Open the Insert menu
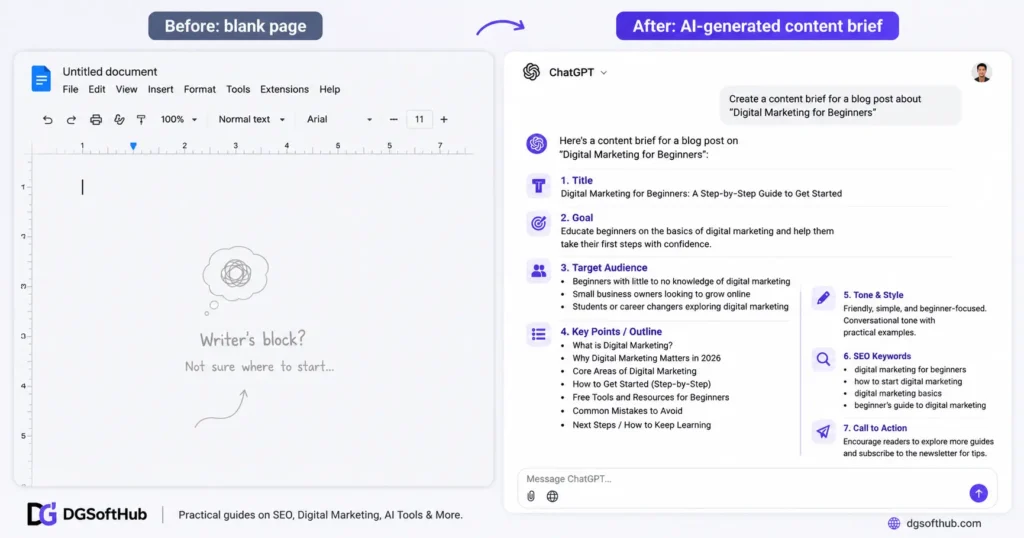This screenshot has height=538, width=1024. [161, 89]
